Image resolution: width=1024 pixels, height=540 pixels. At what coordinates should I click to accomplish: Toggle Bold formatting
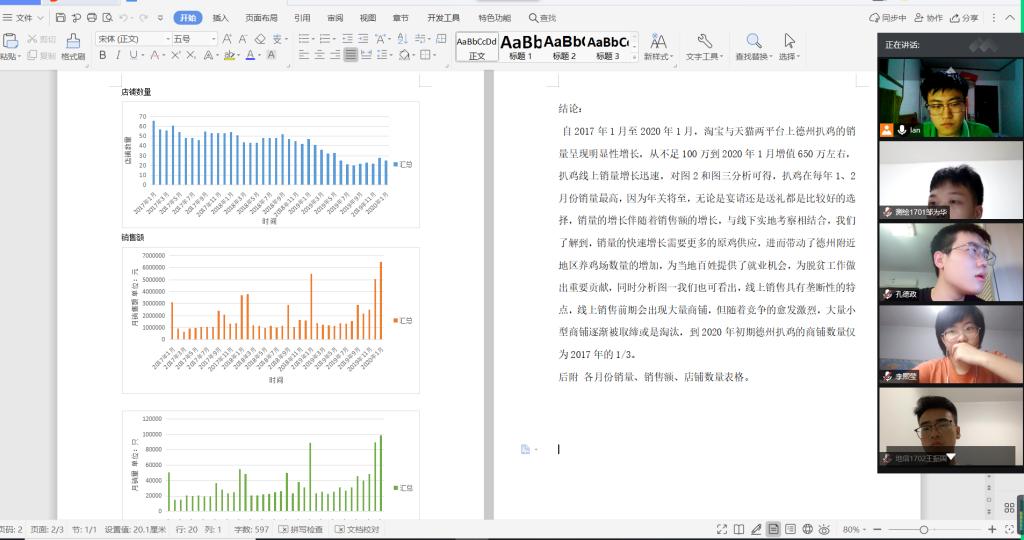[103, 56]
